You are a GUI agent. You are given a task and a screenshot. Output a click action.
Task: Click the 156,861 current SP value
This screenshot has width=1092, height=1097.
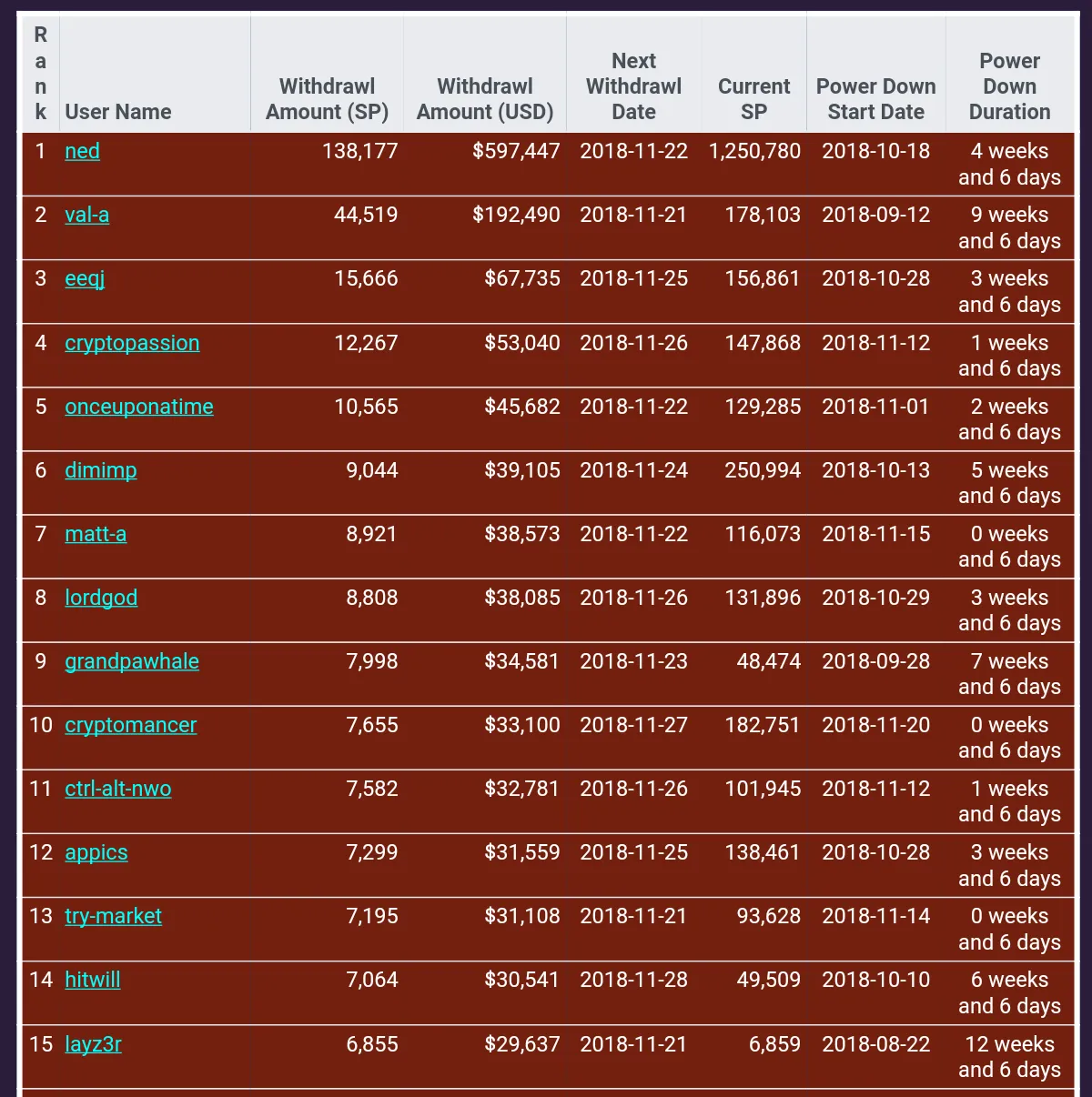pos(763,279)
